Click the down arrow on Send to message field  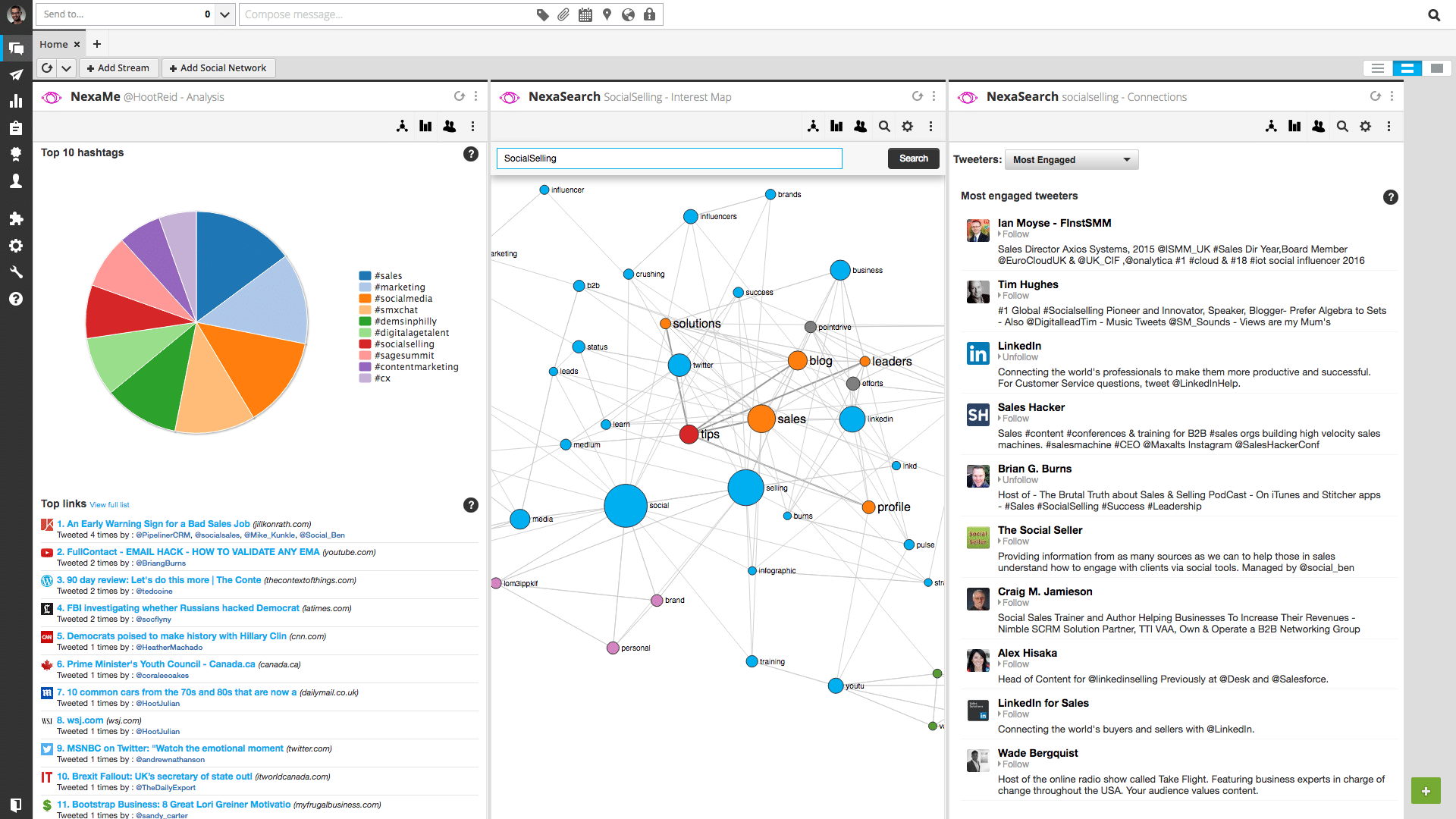pyautogui.click(x=222, y=14)
